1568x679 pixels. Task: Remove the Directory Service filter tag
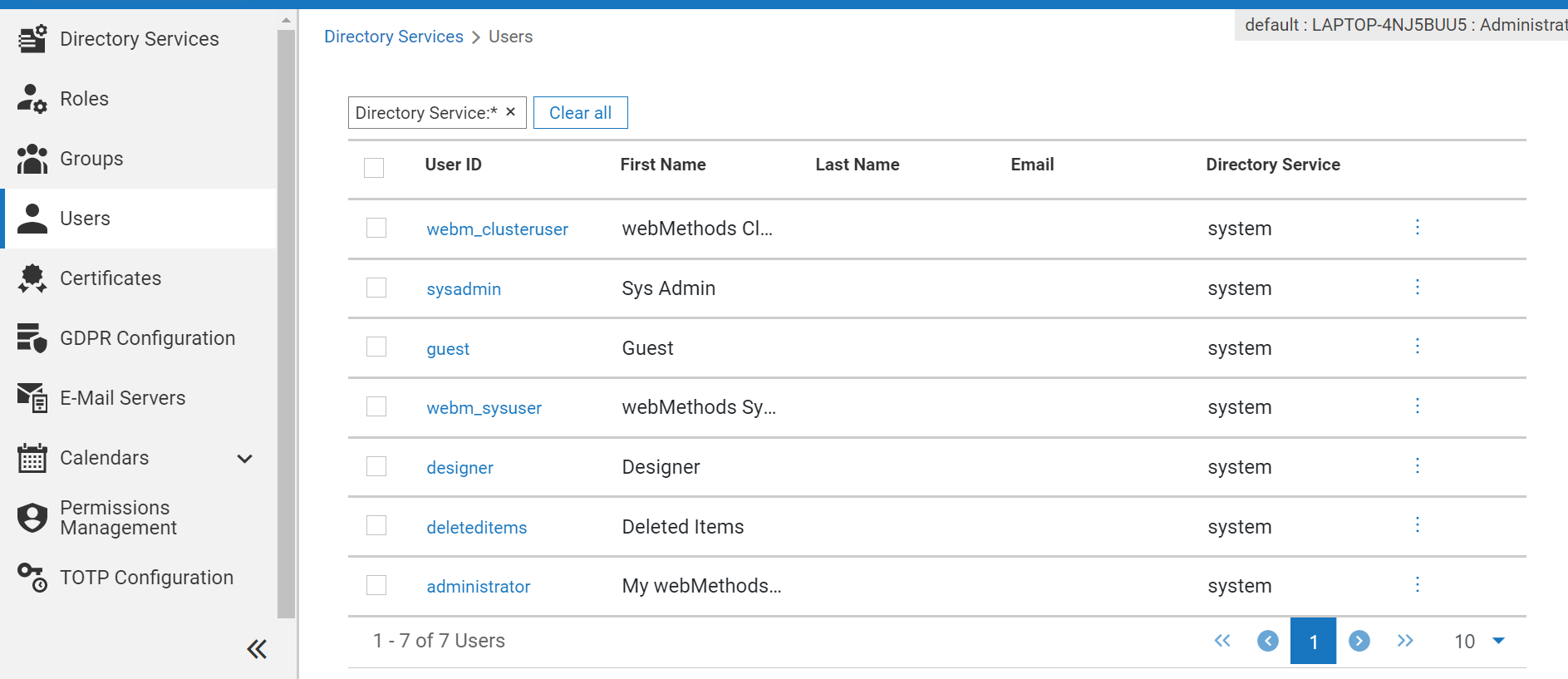[511, 112]
